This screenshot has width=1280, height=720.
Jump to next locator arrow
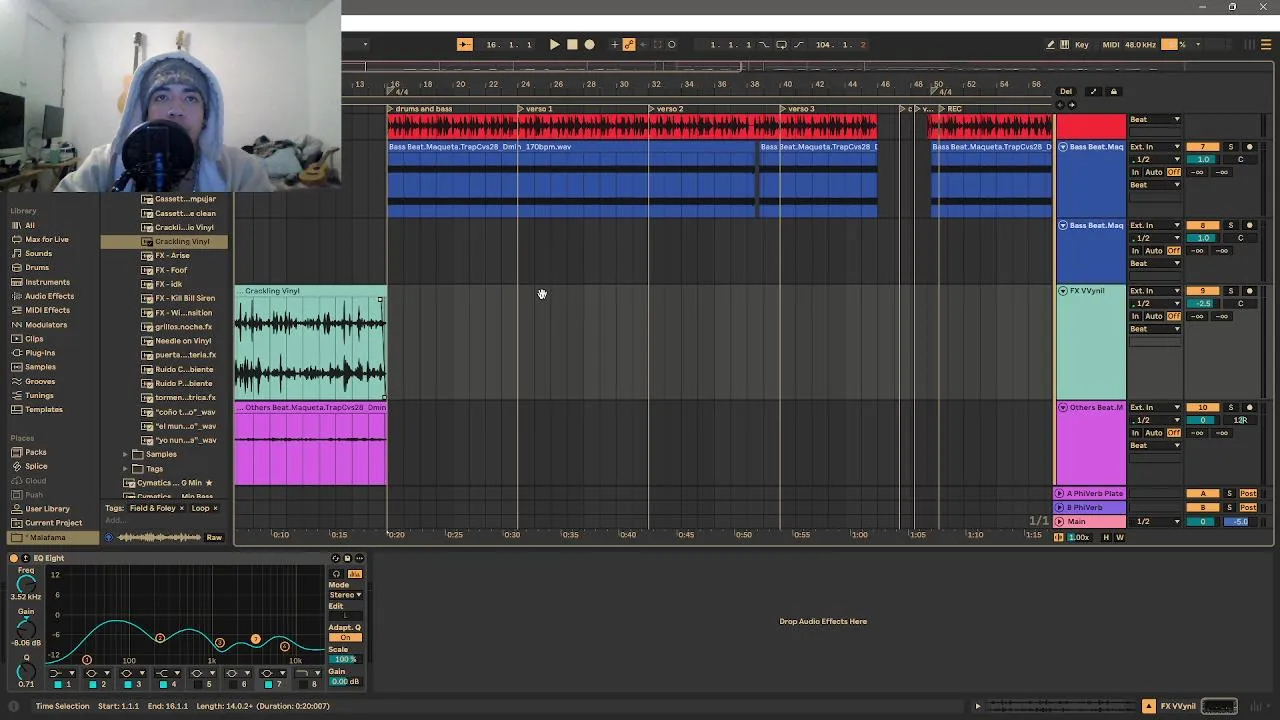[x=1072, y=104]
